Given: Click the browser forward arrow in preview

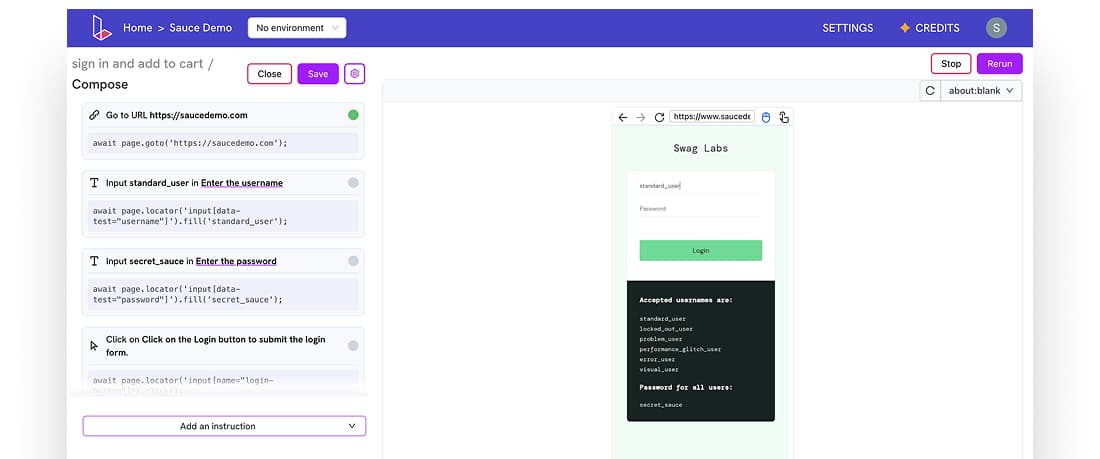Looking at the screenshot, I should (641, 117).
